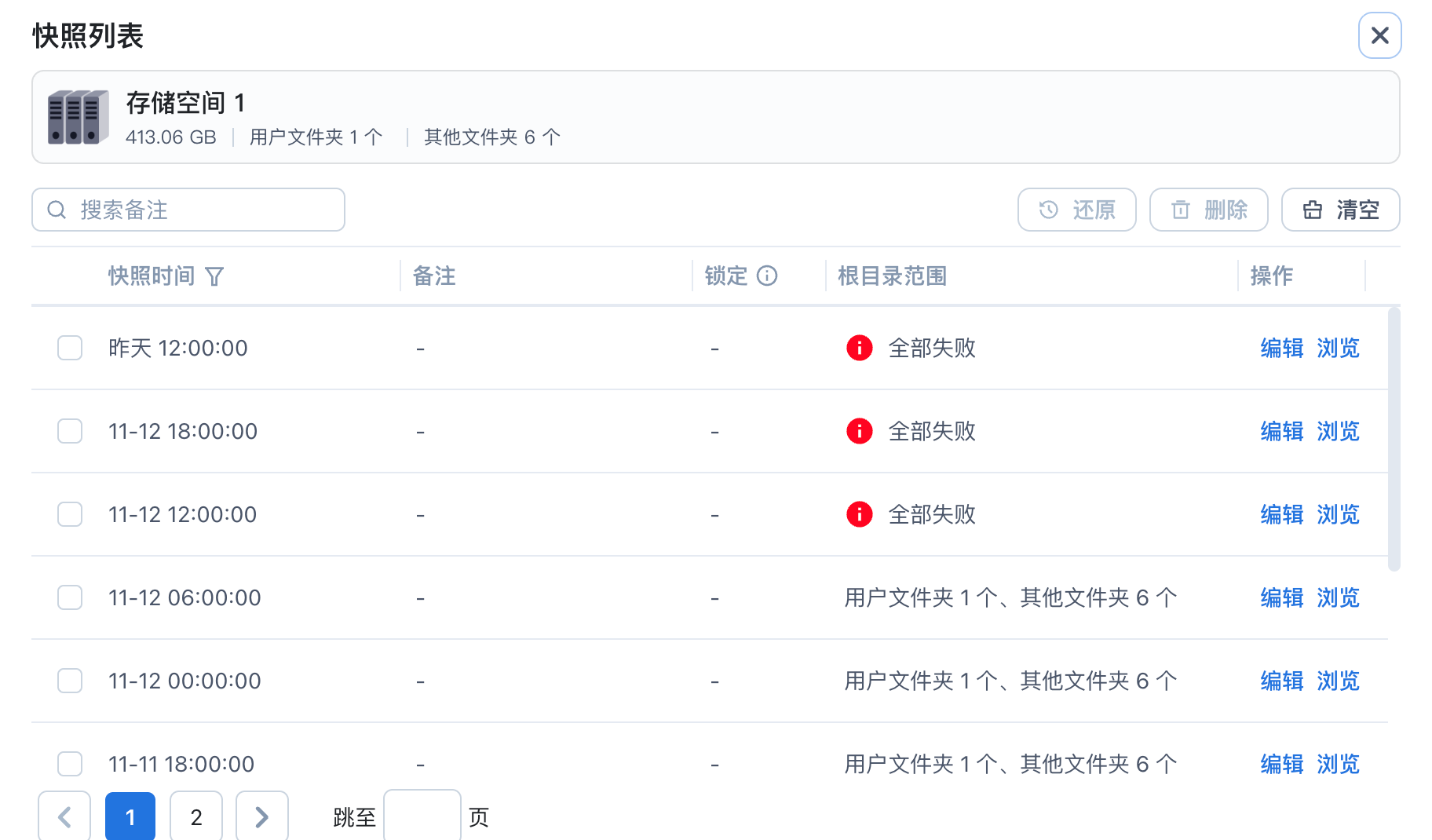Switch to page 2
This screenshot has width=1432, height=840.
coord(196,816)
